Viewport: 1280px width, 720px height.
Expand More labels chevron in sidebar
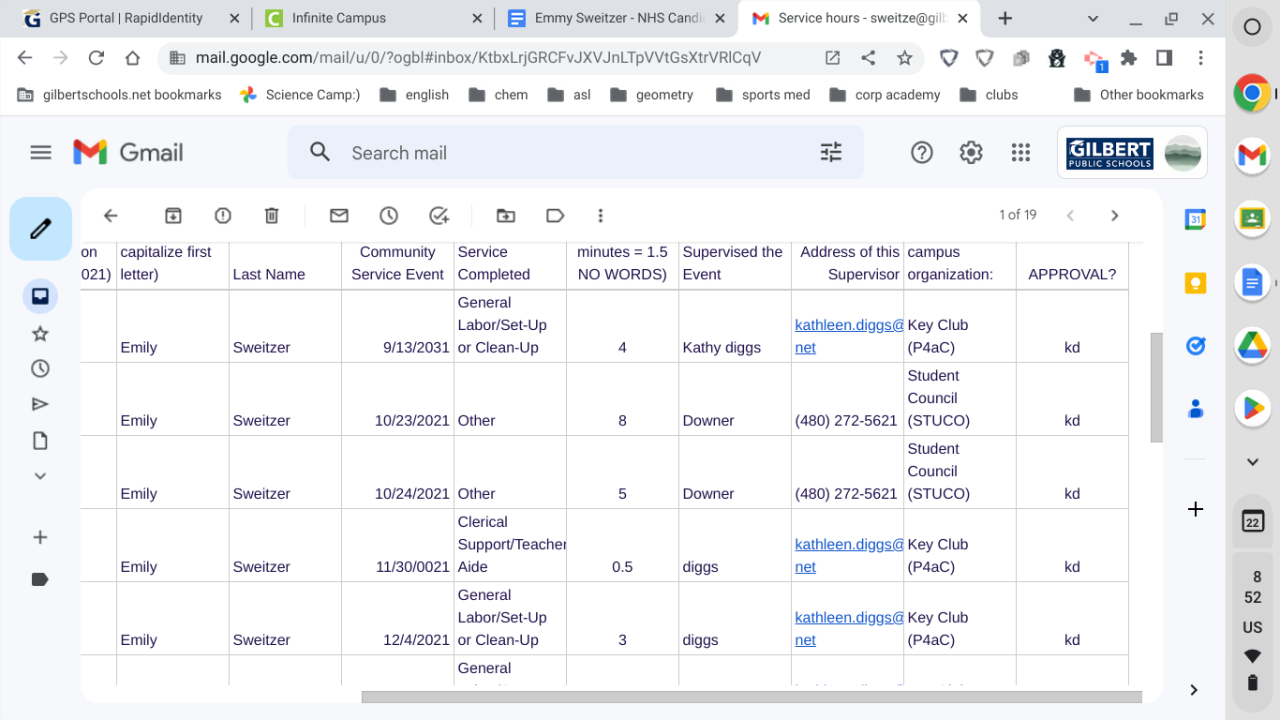[x=40, y=476]
